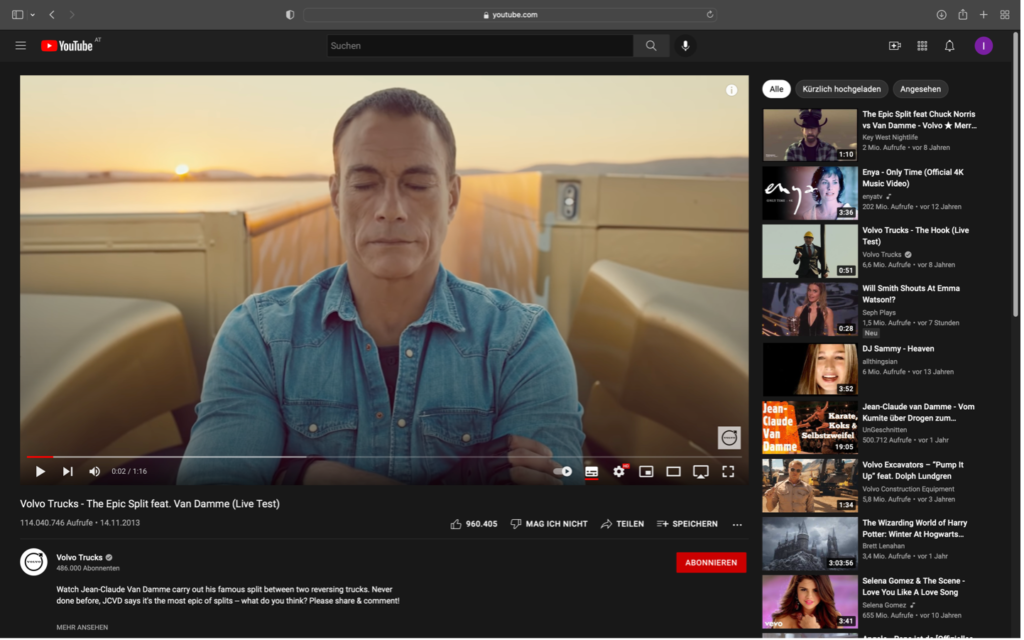Reload the page in Safari

[x=710, y=14]
